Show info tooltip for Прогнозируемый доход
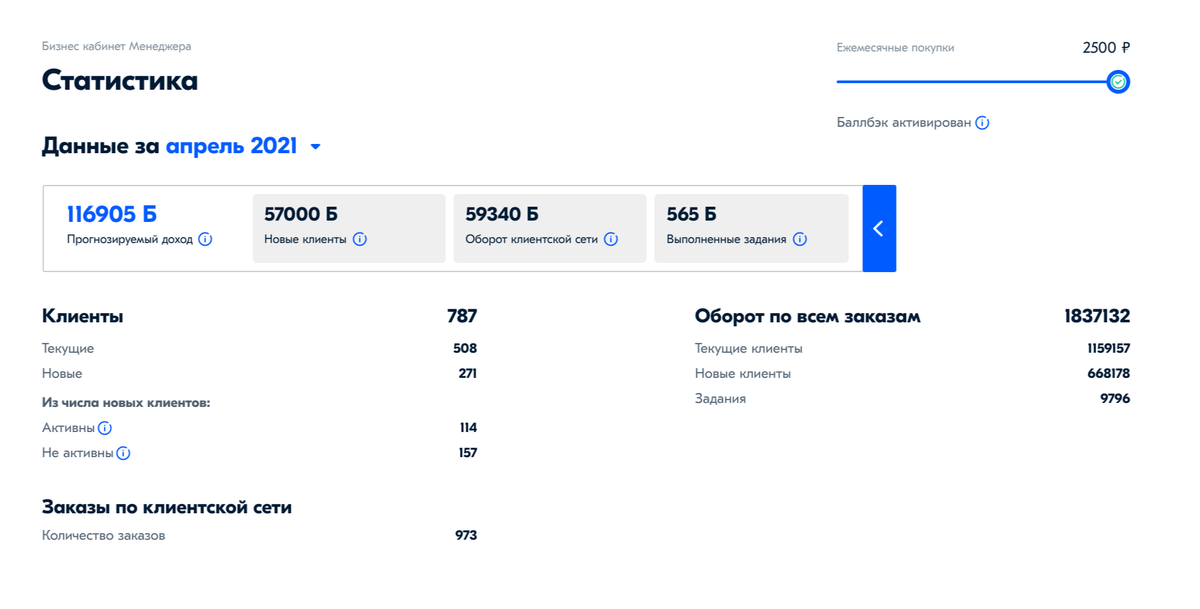The image size is (1200, 609). [205, 239]
